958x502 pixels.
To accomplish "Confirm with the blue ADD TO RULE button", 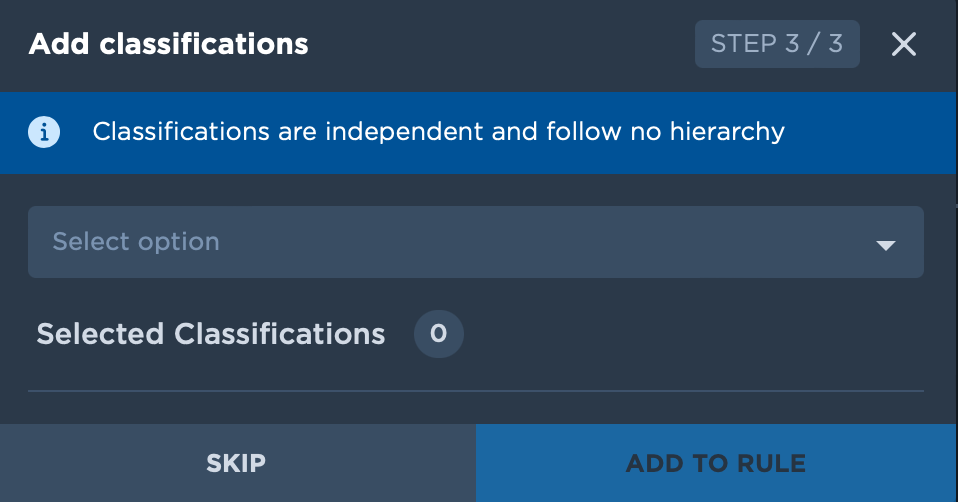I will [x=716, y=463].
